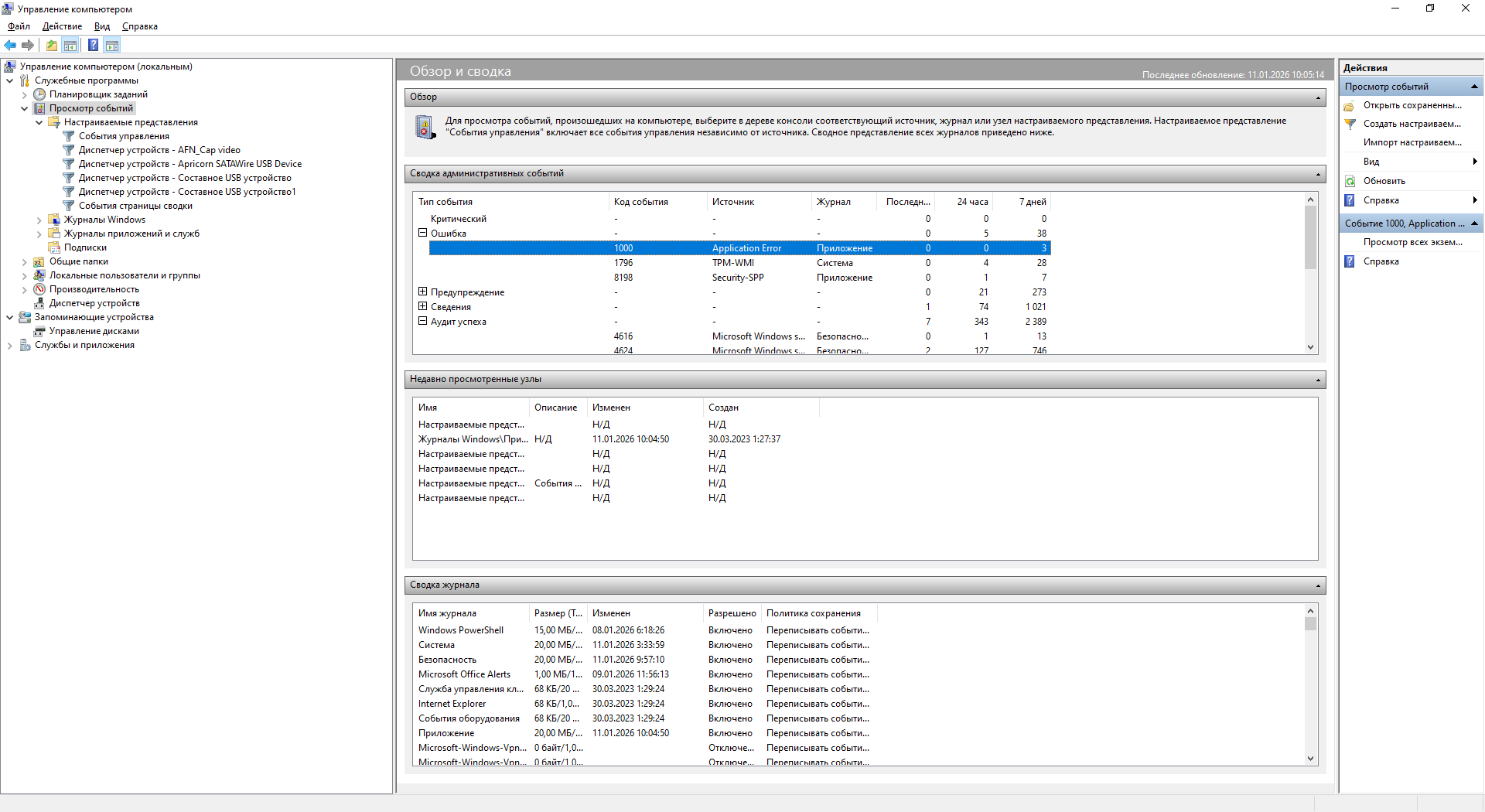The image size is (1485, 812).
Task: Open Планировщик заданий in the tree
Action: pos(98,94)
